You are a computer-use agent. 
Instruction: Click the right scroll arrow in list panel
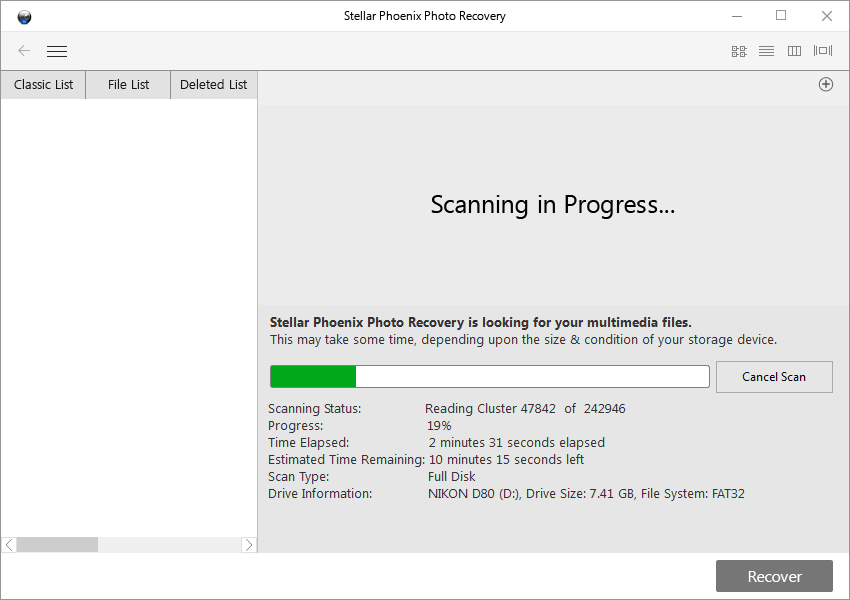[x=249, y=545]
